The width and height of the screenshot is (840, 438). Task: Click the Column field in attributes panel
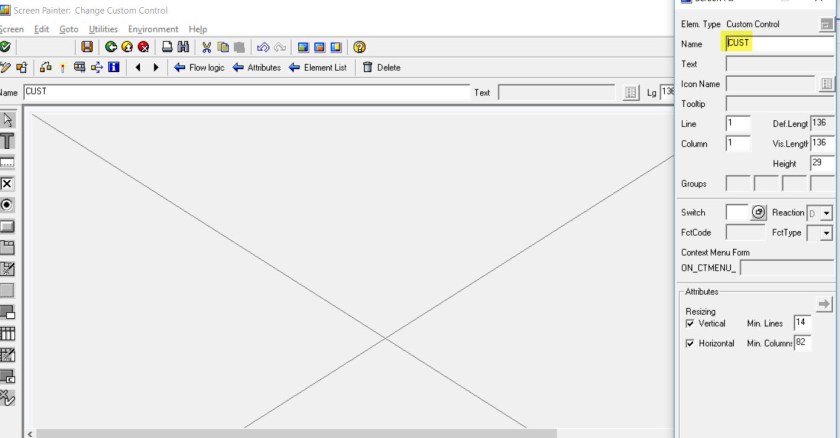click(738, 144)
